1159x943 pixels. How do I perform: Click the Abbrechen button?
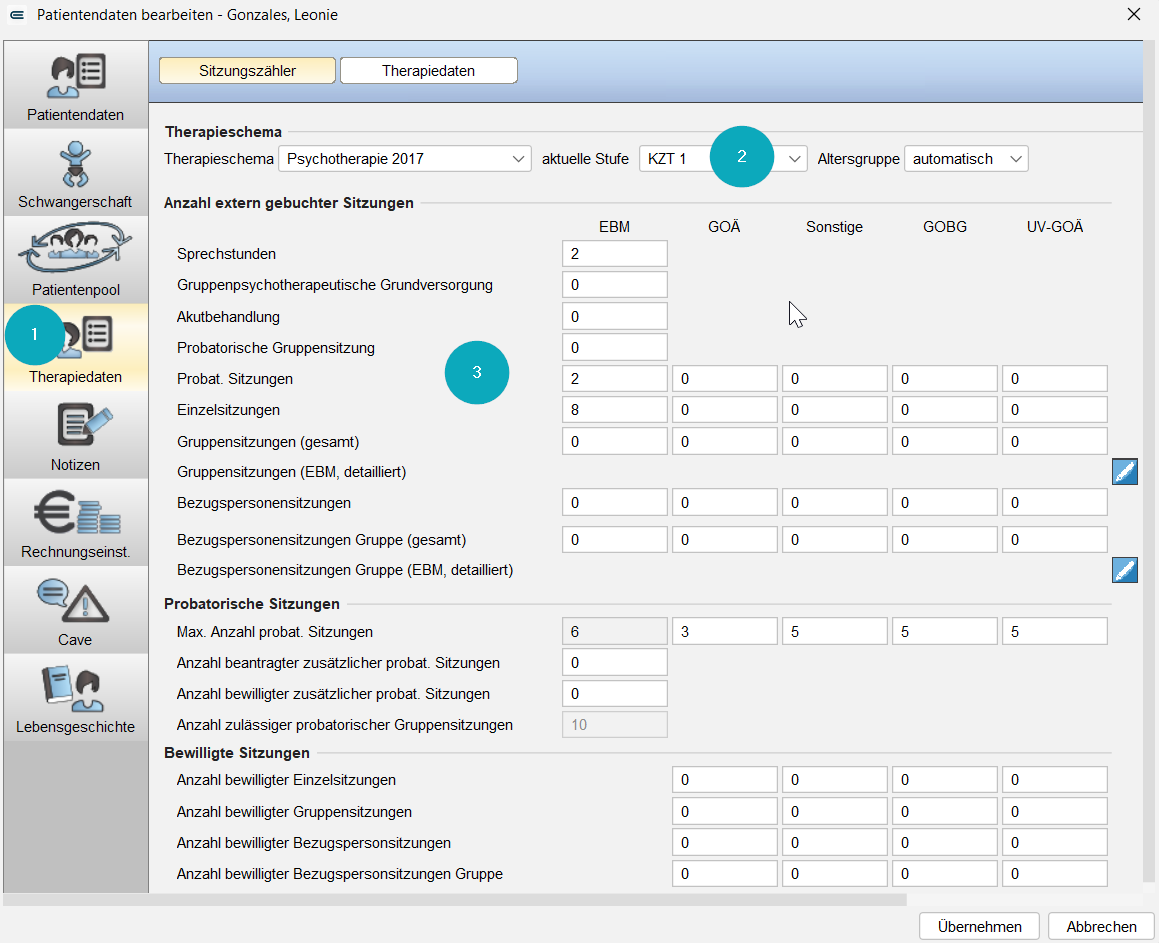pos(1101,927)
